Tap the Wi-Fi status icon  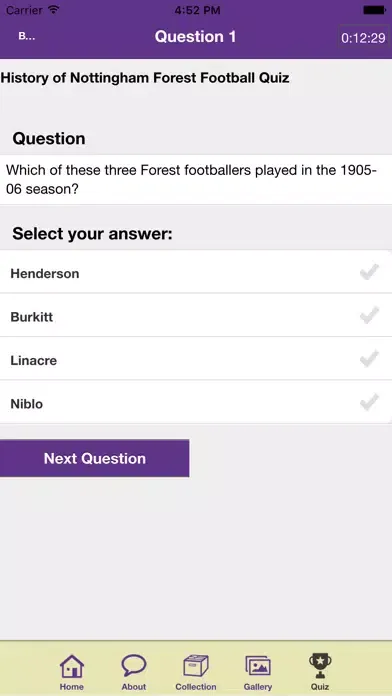54,10
